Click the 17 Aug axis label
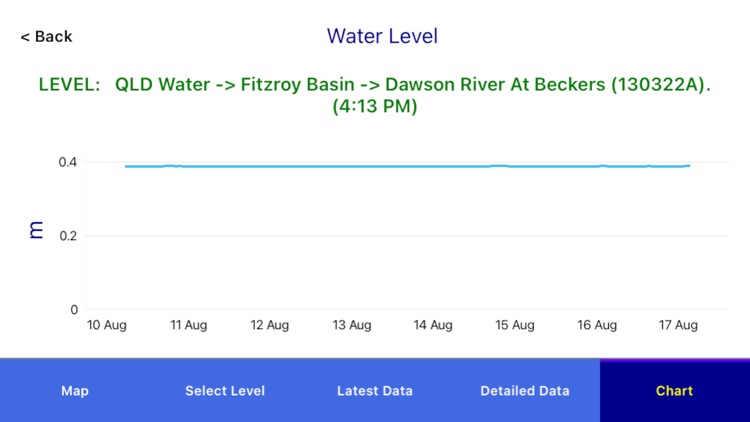Screen dimensions: 750x422 click(679, 325)
